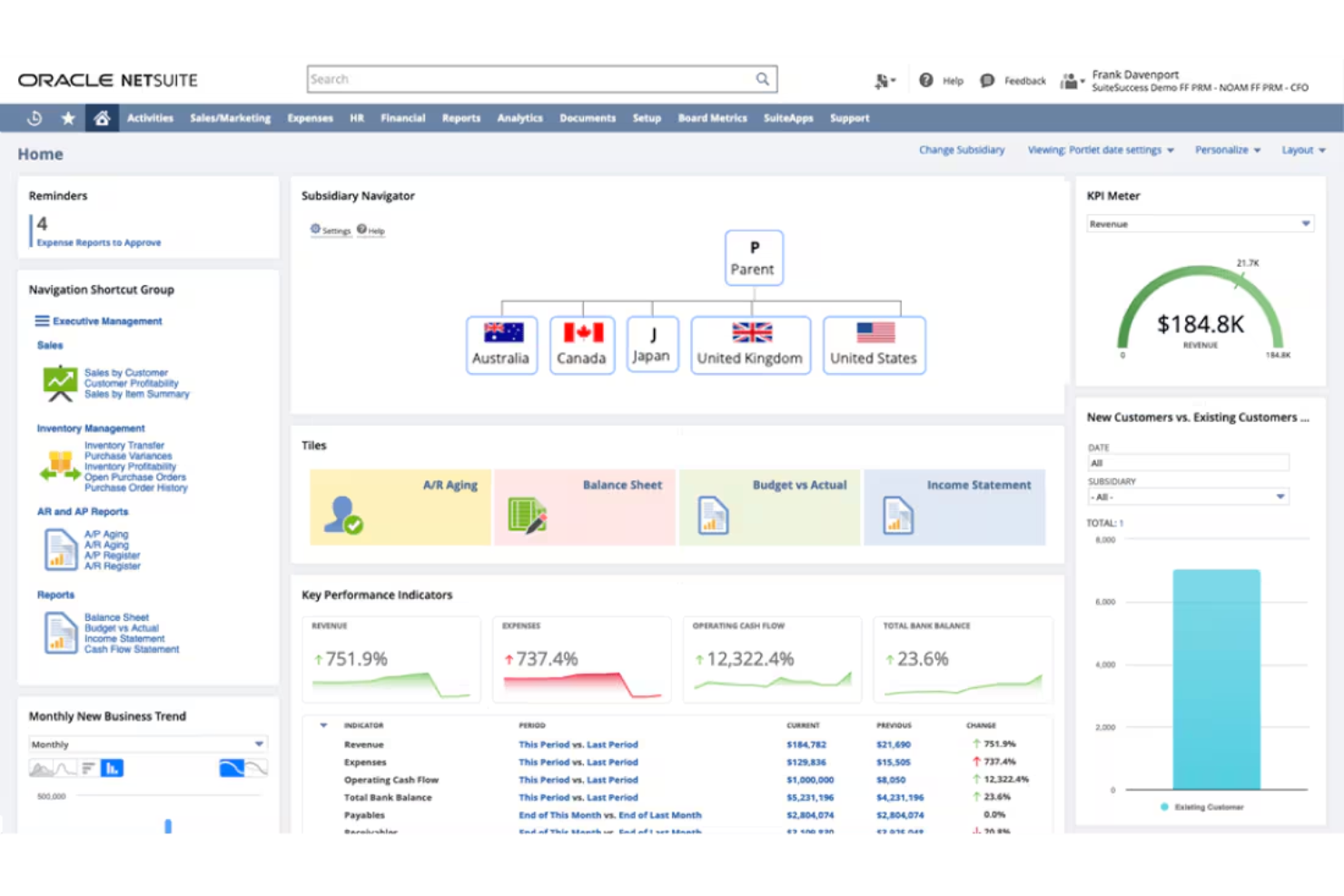This screenshot has height=896, width=1344.
Task: Switch trend chart to horizontal bar type
Action: click(88, 769)
